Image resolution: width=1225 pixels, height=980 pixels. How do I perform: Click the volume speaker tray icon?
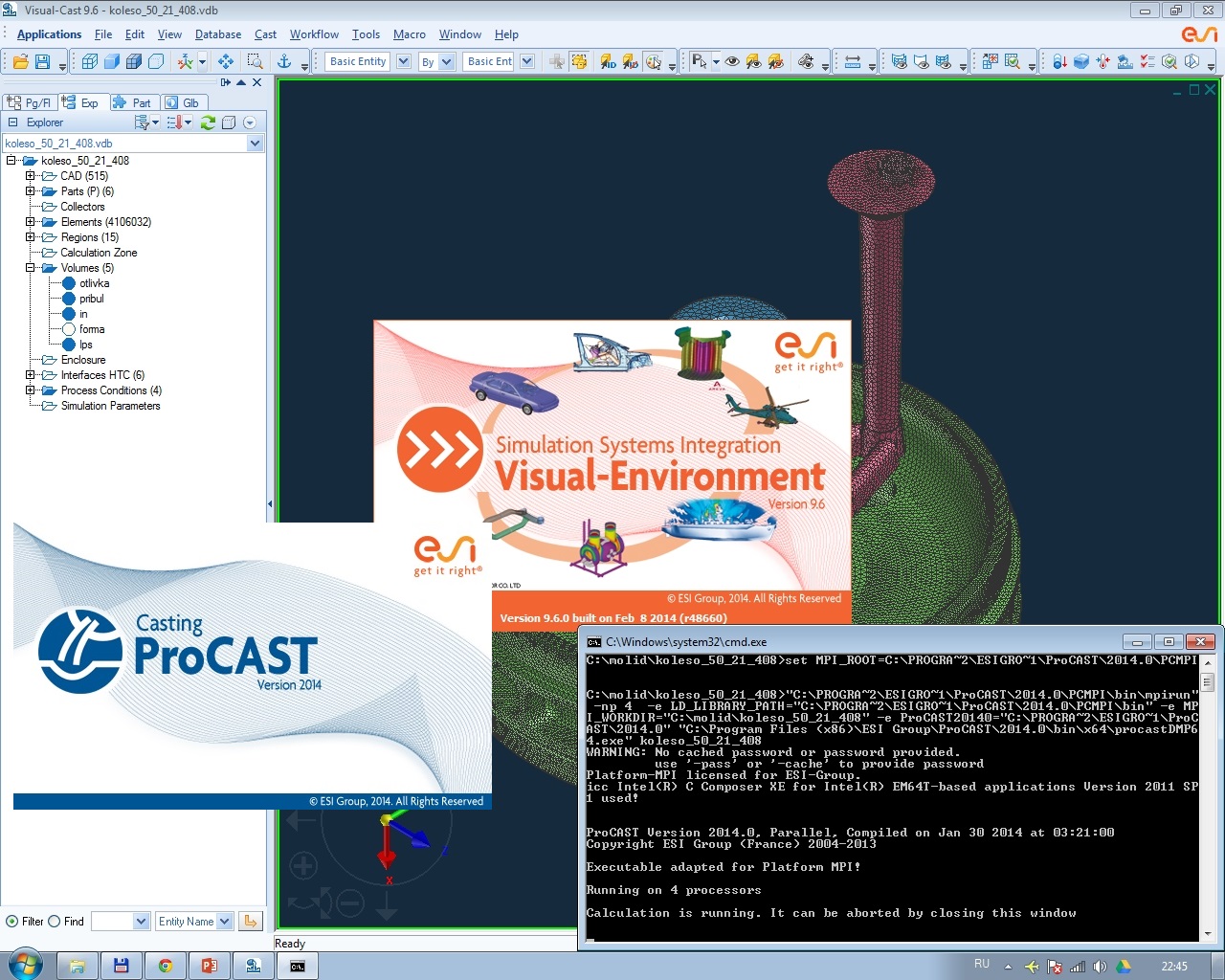pyautogui.click(x=1100, y=967)
